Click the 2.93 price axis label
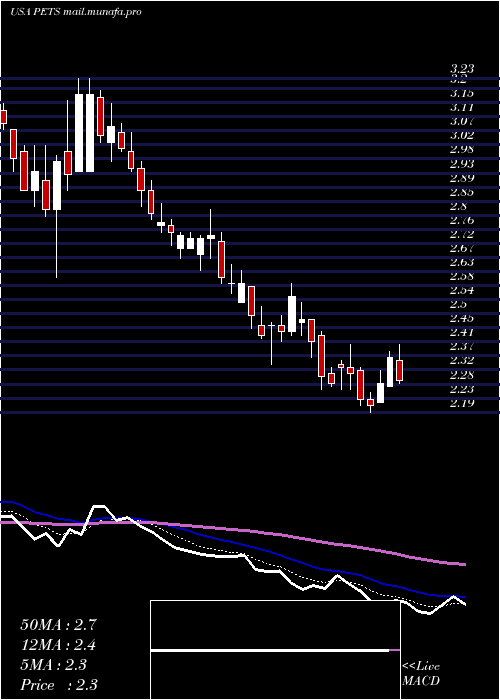This screenshot has width=500, height=700. 462,164
